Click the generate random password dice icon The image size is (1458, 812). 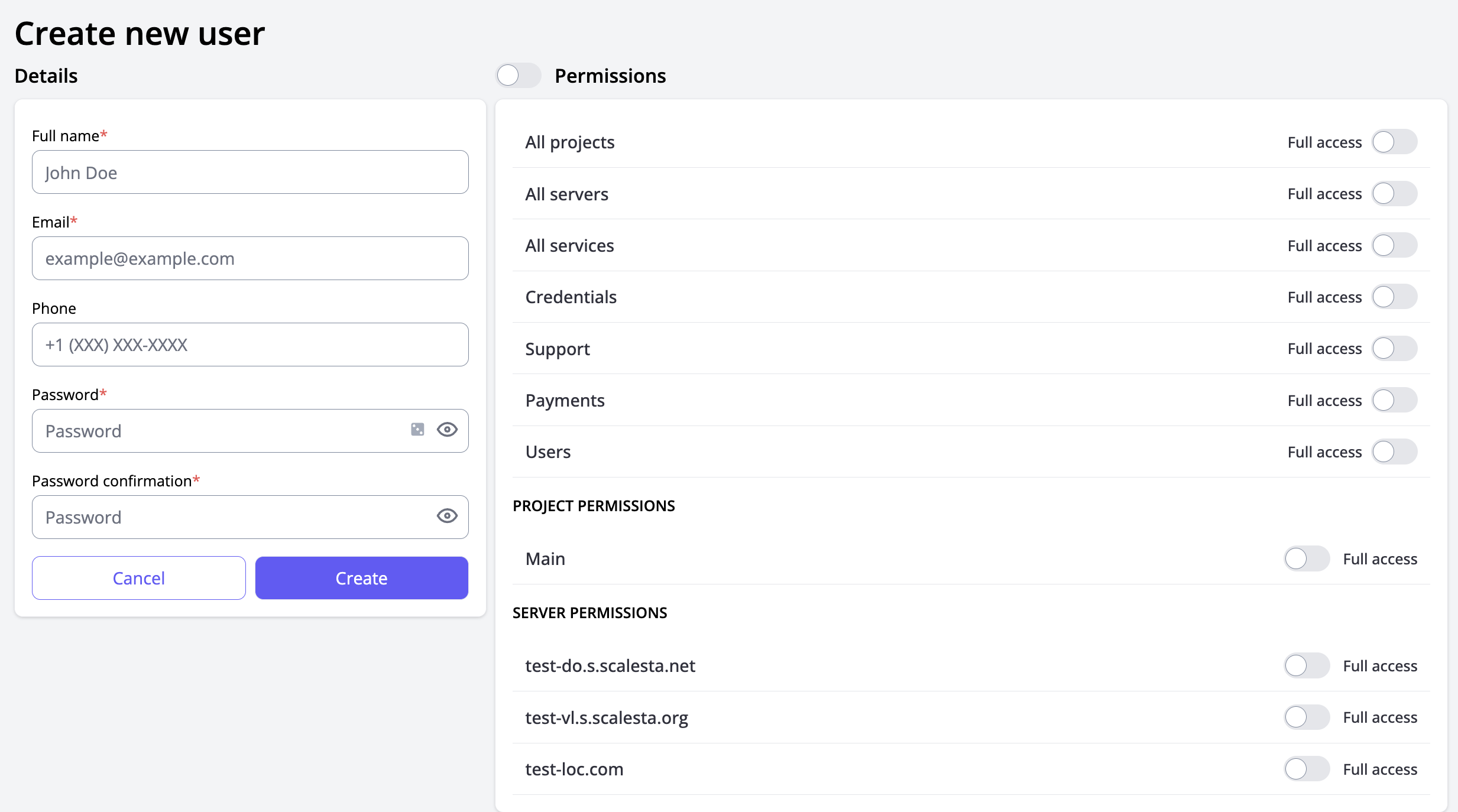pos(417,430)
